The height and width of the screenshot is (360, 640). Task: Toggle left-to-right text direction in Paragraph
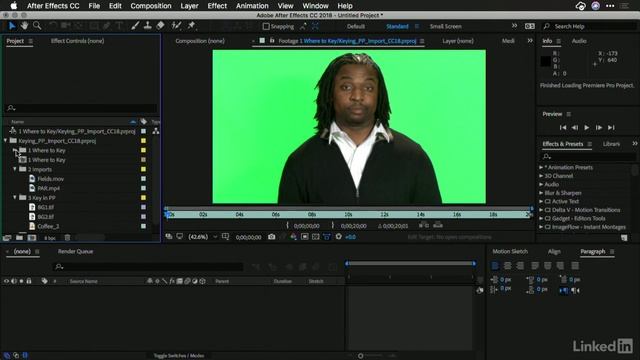pyautogui.click(x=564, y=290)
